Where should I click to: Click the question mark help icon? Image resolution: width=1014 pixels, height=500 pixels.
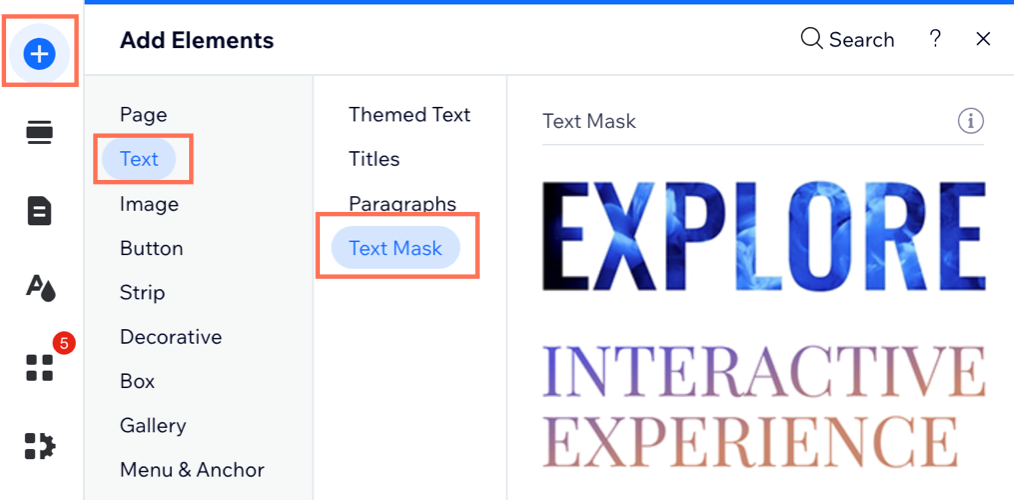coord(935,39)
